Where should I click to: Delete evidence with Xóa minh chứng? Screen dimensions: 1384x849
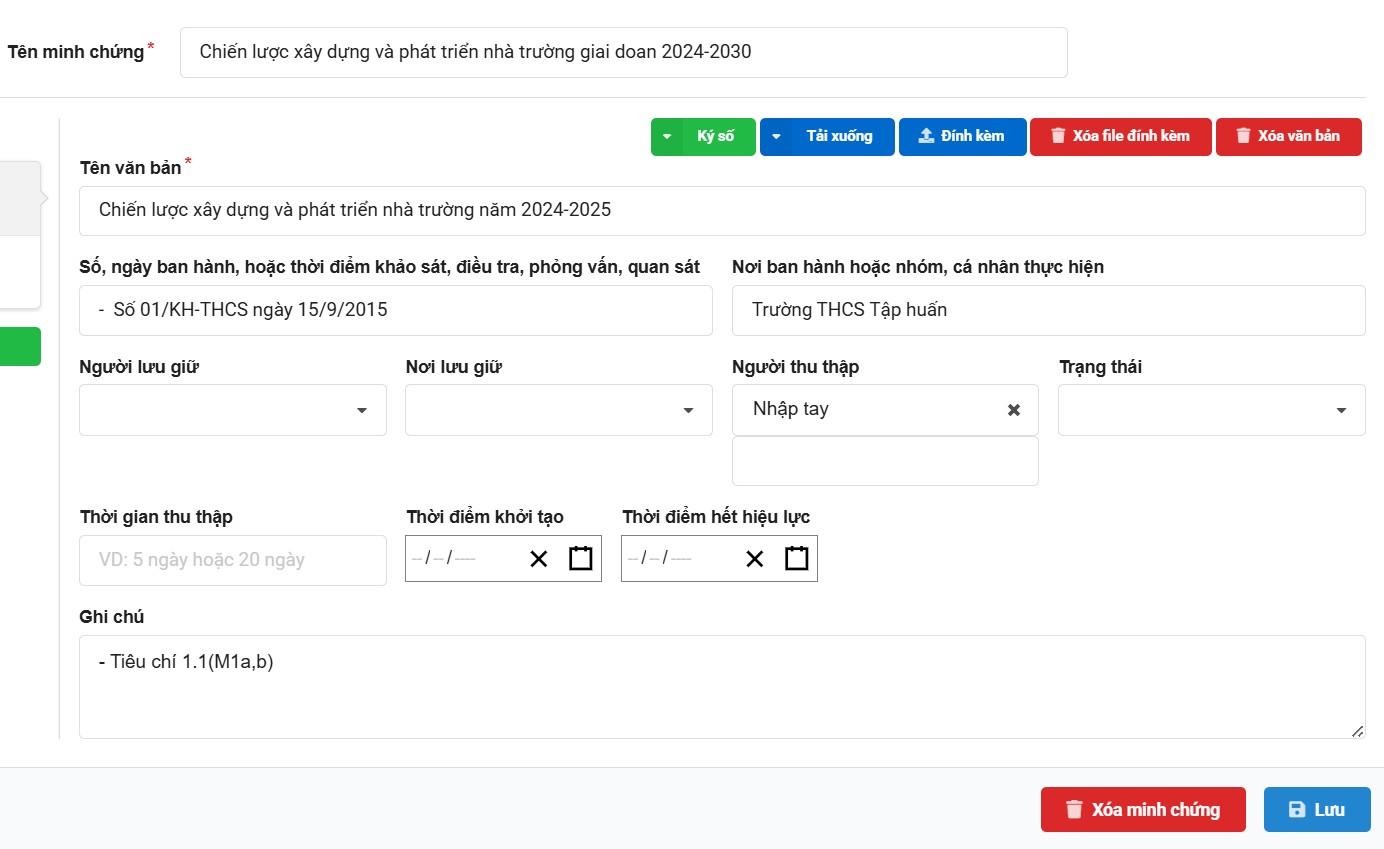tap(1142, 810)
